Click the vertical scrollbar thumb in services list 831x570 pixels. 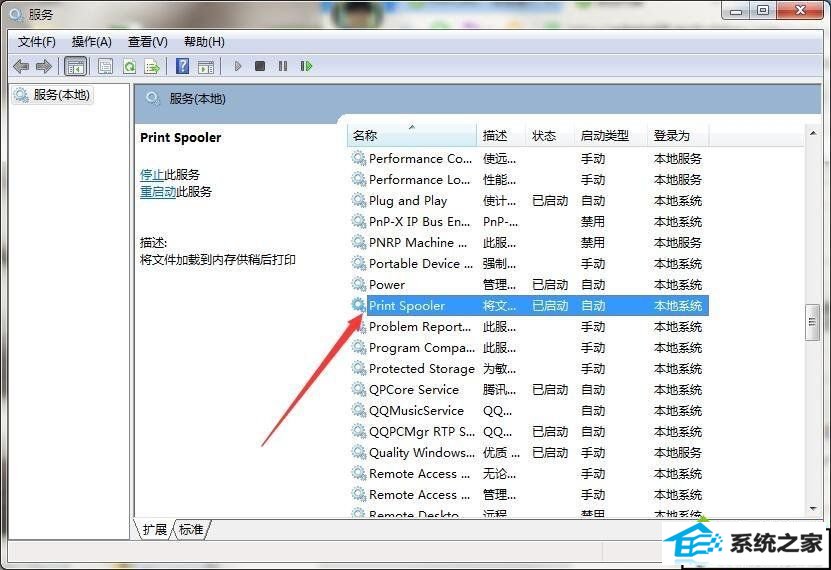pyautogui.click(x=813, y=320)
